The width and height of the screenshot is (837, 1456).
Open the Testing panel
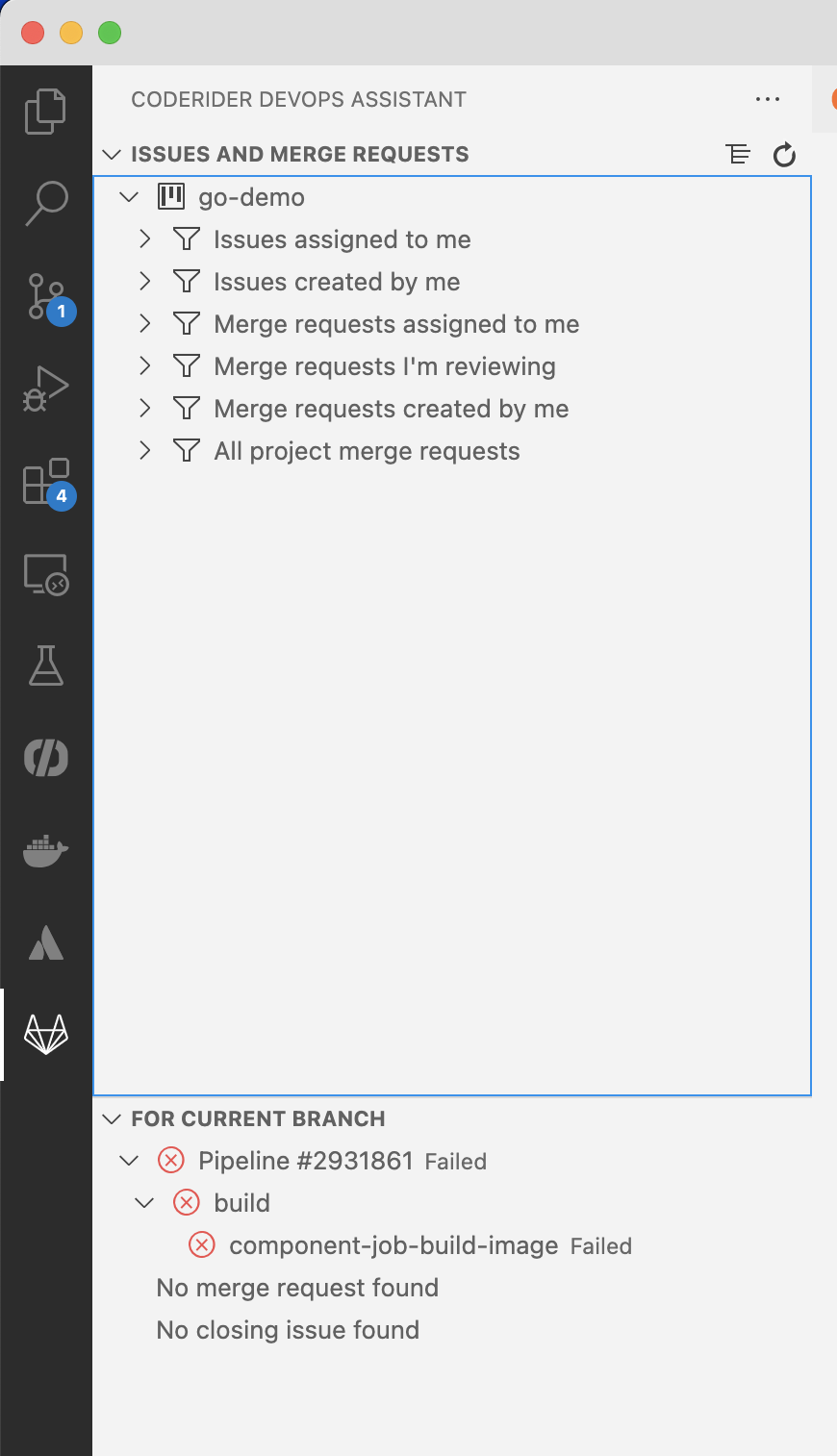coord(45,665)
